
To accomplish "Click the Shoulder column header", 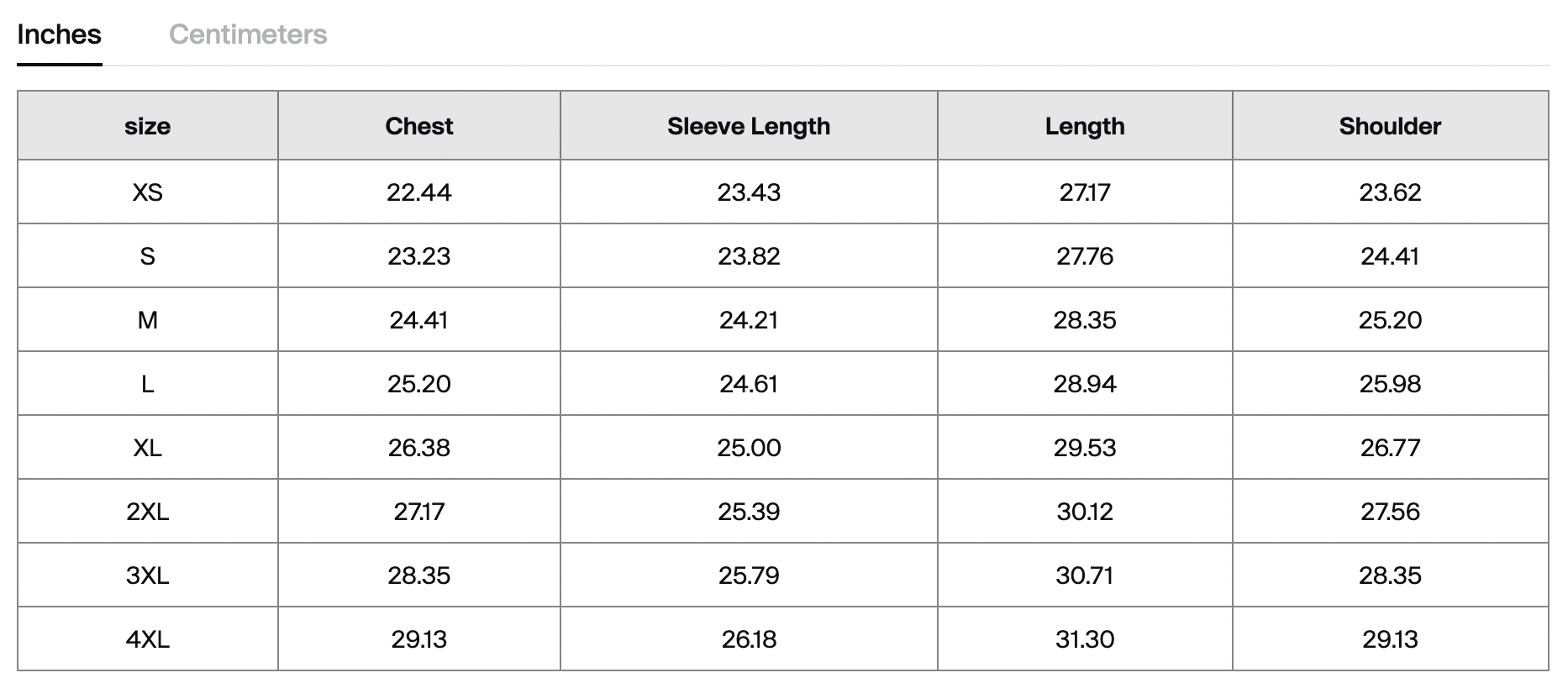I will (1390, 126).
